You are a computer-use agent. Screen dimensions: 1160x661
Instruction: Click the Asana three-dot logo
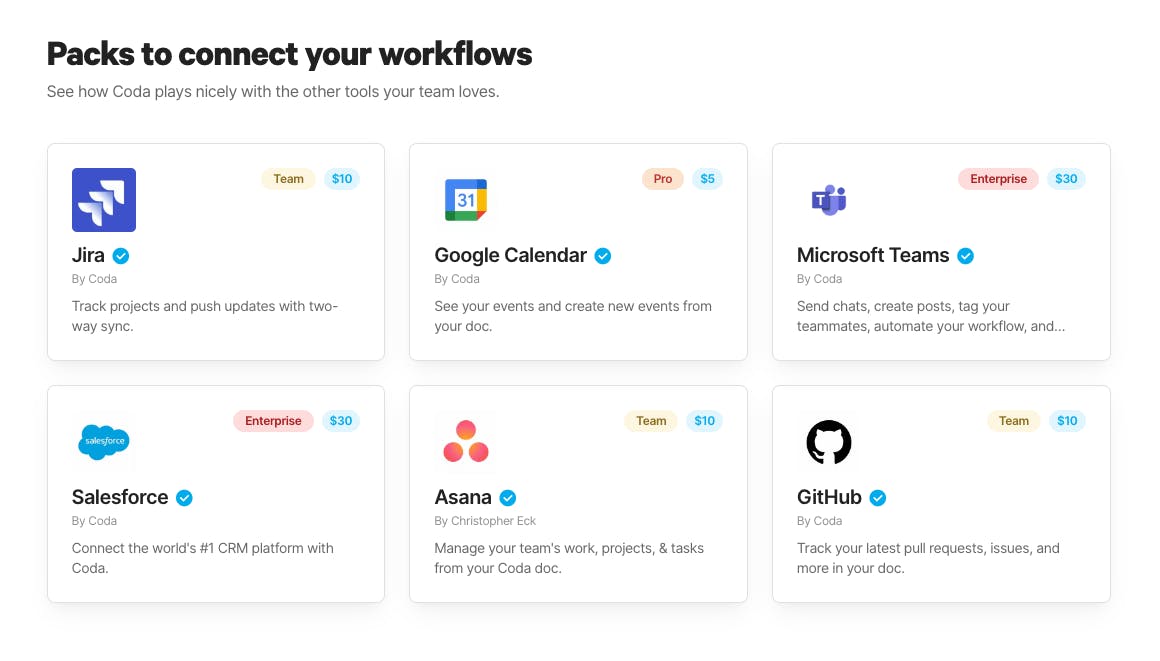click(x=466, y=441)
